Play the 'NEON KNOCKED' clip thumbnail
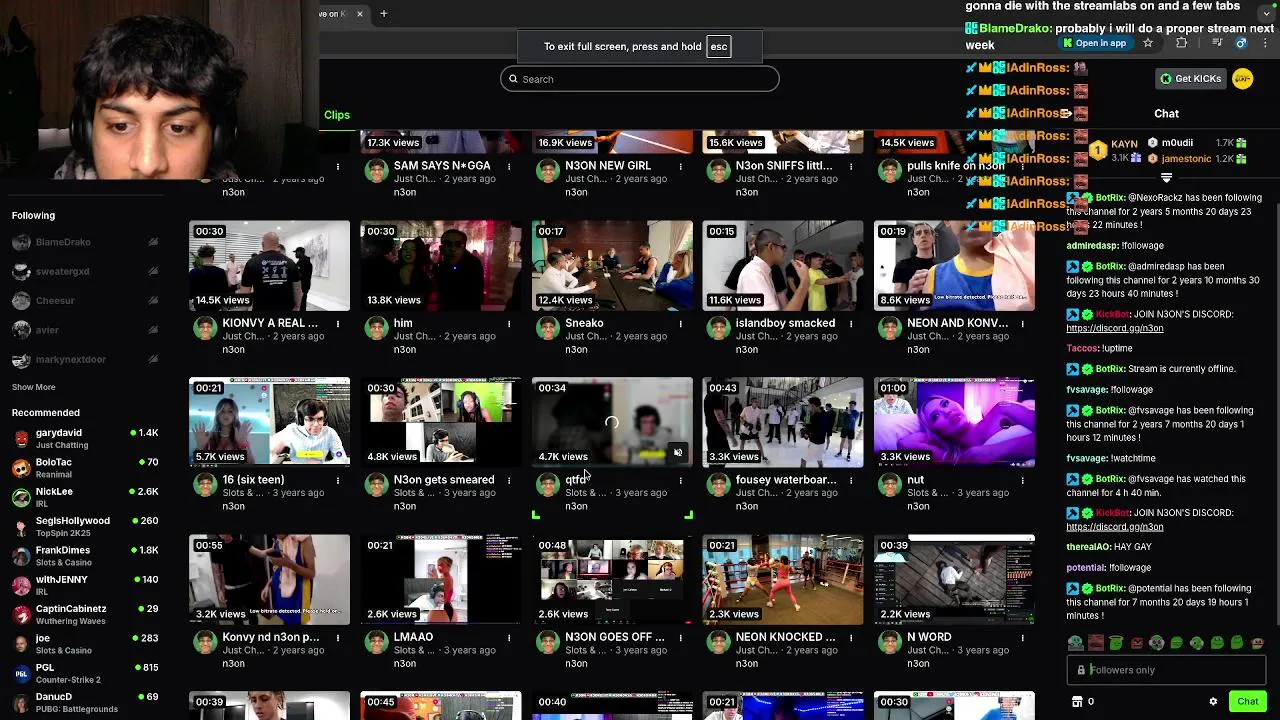This screenshot has height=720, width=1280. (x=783, y=580)
